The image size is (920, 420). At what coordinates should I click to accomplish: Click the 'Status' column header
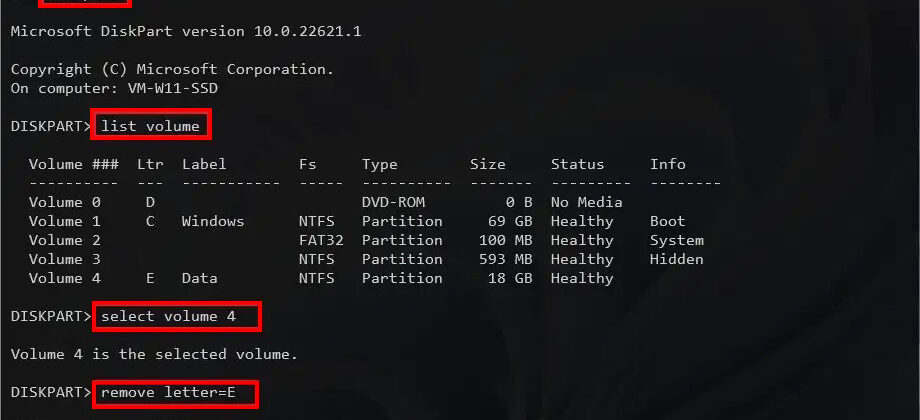pyautogui.click(x=577, y=164)
